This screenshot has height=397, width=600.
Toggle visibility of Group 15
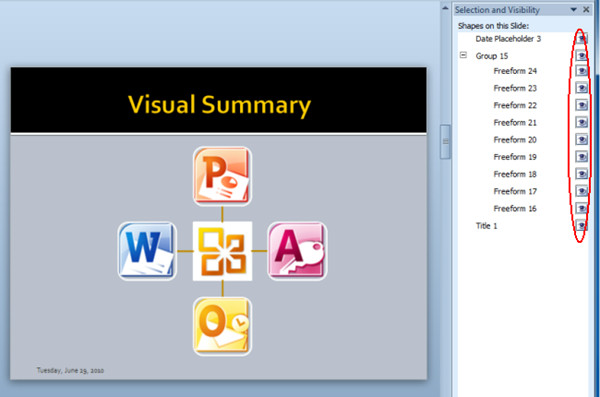coord(582,56)
